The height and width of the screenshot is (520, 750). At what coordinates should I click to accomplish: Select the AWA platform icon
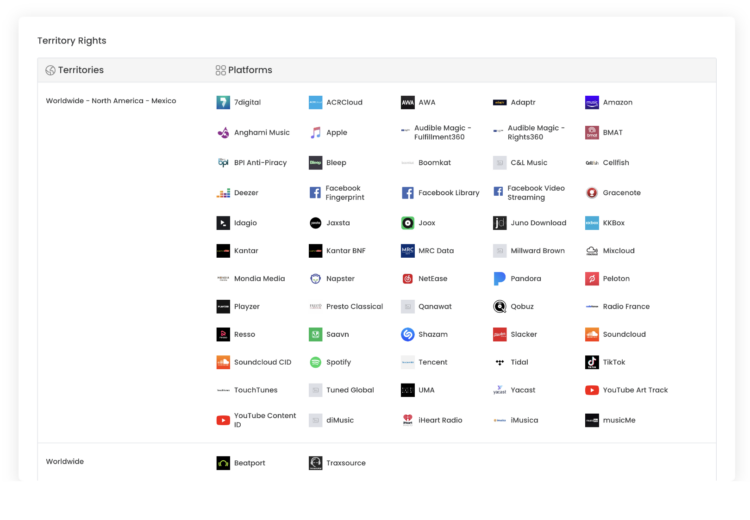coord(408,102)
